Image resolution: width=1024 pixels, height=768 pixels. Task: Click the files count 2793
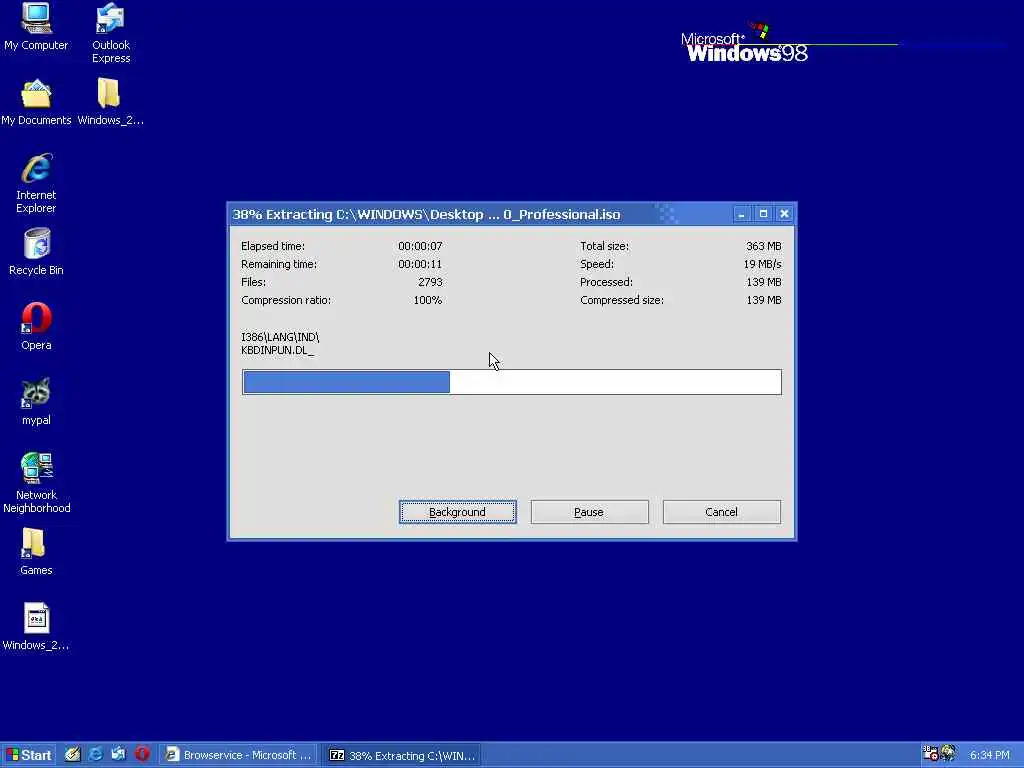point(430,282)
